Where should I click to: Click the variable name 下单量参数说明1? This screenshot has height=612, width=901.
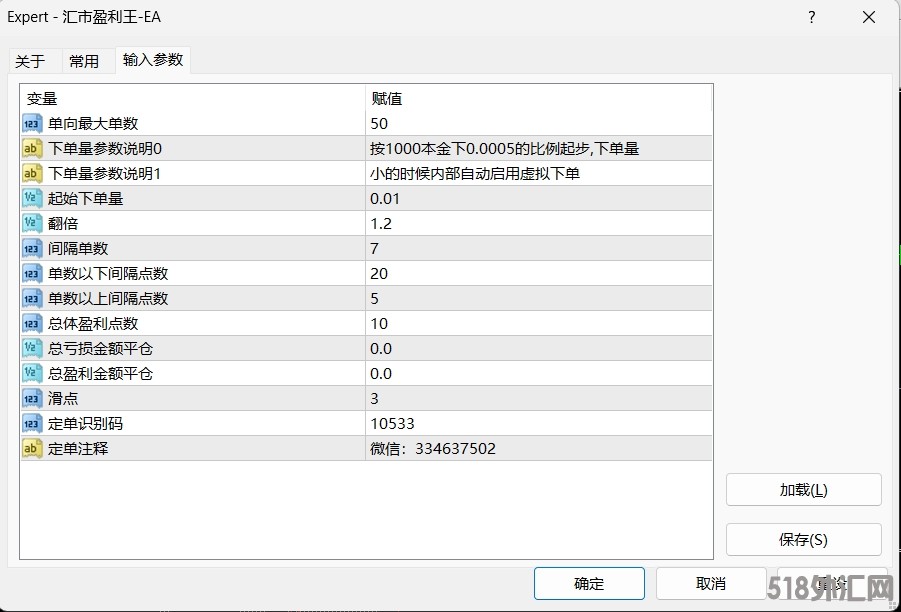click(105, 174)
